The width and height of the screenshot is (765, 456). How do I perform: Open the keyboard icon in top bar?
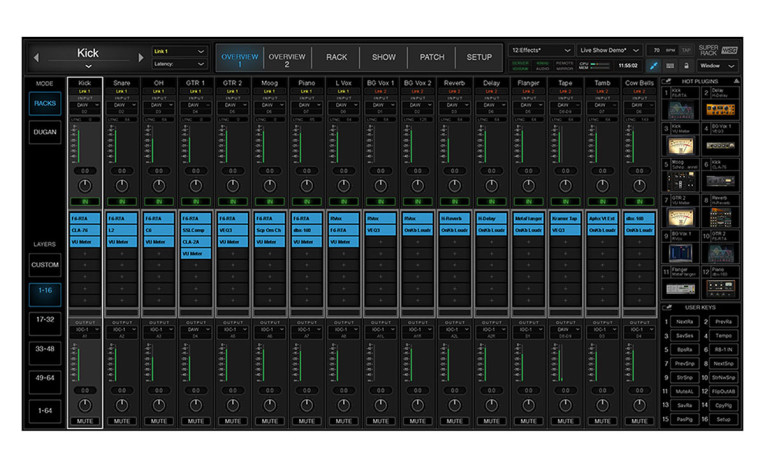[x=670, y=65]
